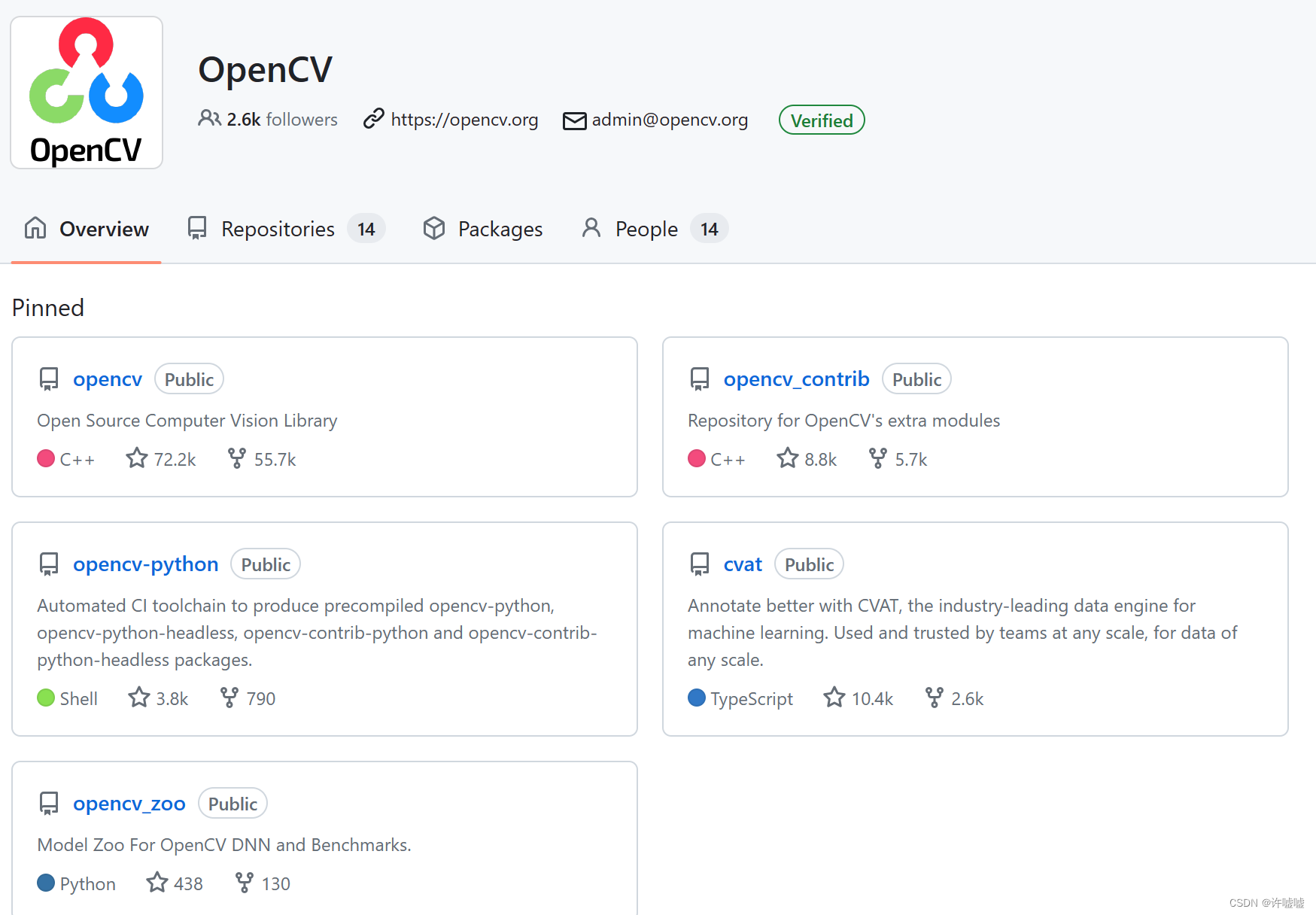Image resolution: width=1316 pixels, height=915 pixels.
Task: Open the 2.6k followers link
Action: pyautogui.click(x=281, y=119)
